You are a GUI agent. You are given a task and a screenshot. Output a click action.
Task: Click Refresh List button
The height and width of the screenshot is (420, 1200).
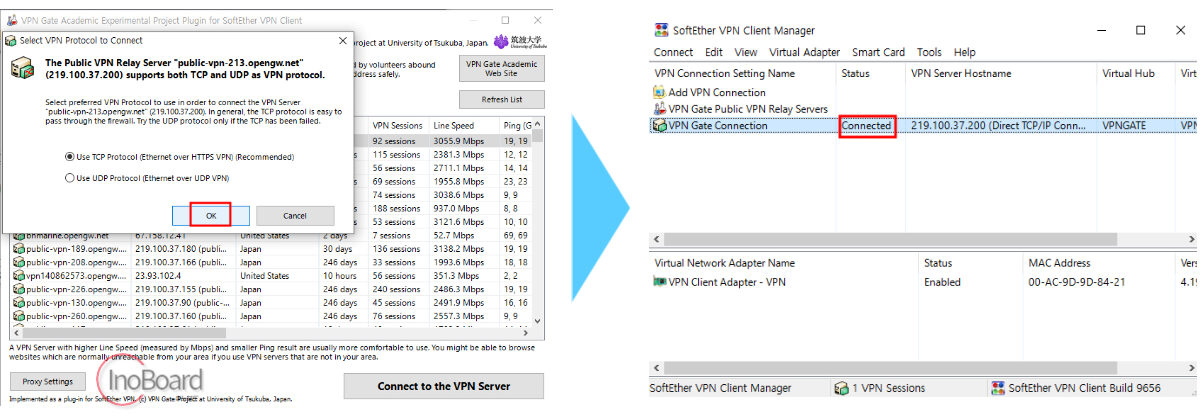coord(502,100)
